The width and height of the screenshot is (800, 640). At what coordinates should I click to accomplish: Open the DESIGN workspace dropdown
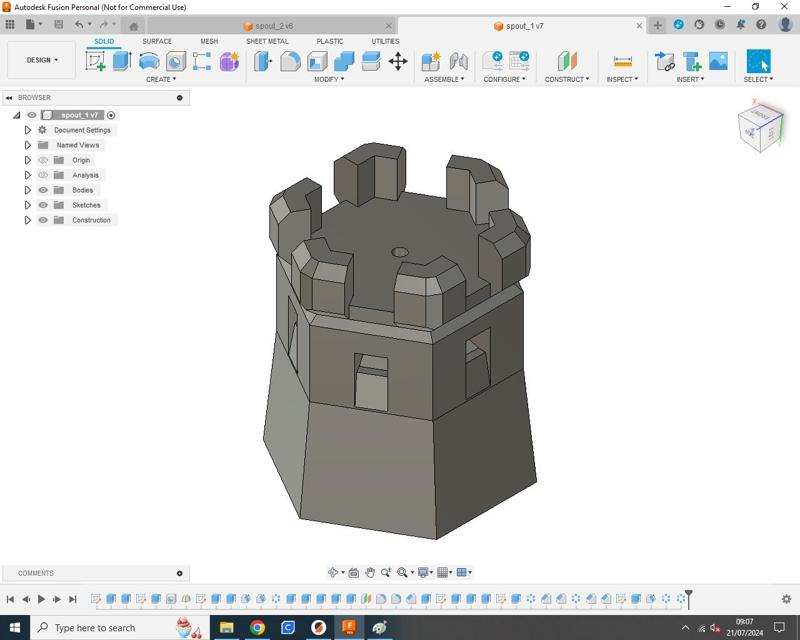coord(41,60)
